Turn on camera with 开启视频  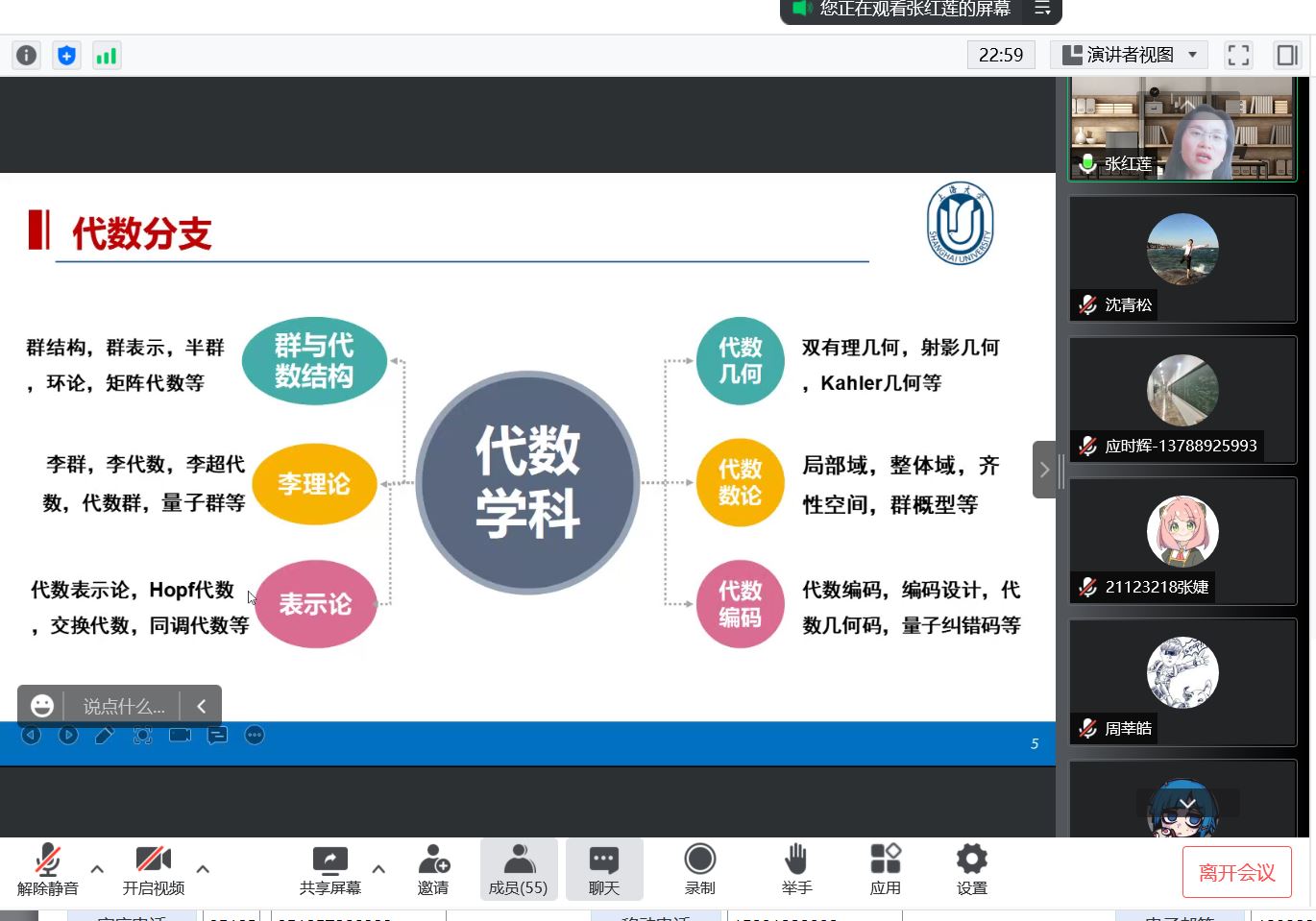tap(153, 869)
